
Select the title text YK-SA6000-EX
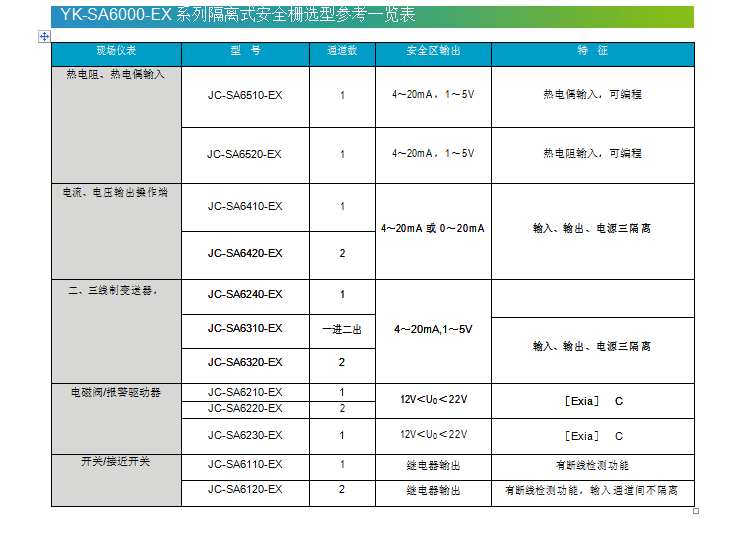pos(116,15)
